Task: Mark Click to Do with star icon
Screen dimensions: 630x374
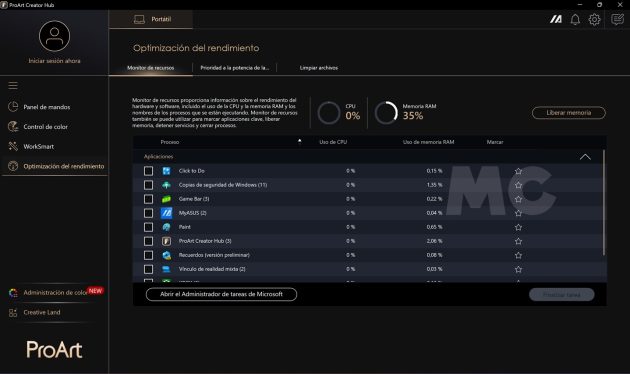Action: tap(518, 171)
